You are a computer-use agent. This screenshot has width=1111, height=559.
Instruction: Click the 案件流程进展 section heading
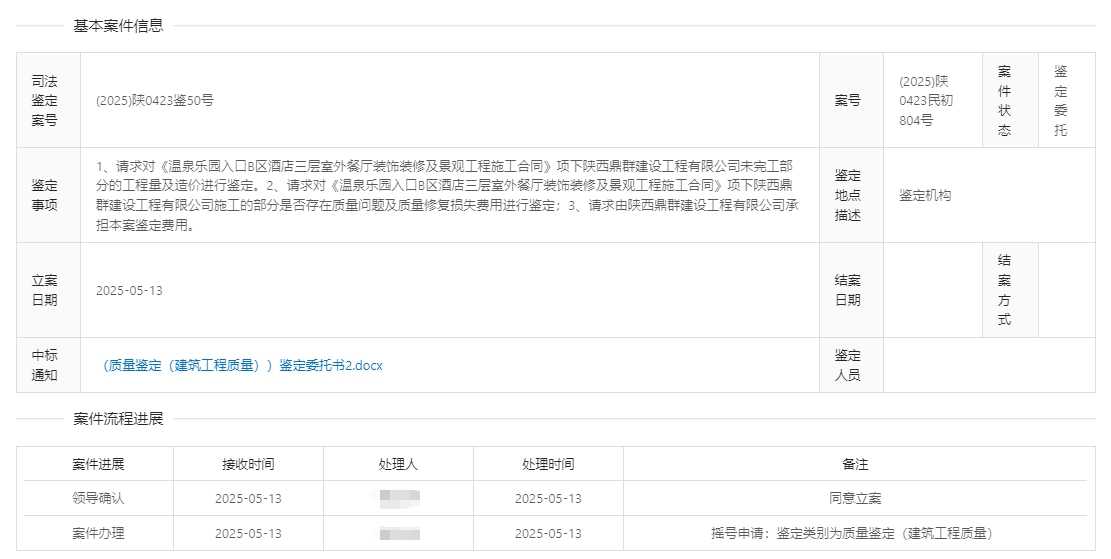pos(118,419)
